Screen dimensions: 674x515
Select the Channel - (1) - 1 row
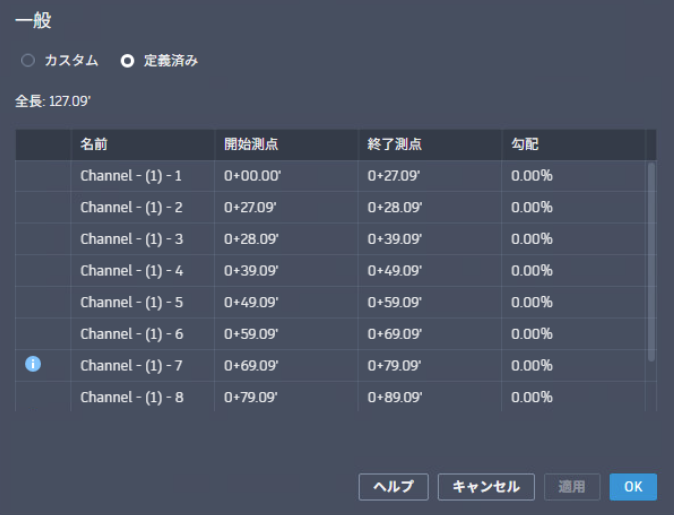tap(131, 176)
